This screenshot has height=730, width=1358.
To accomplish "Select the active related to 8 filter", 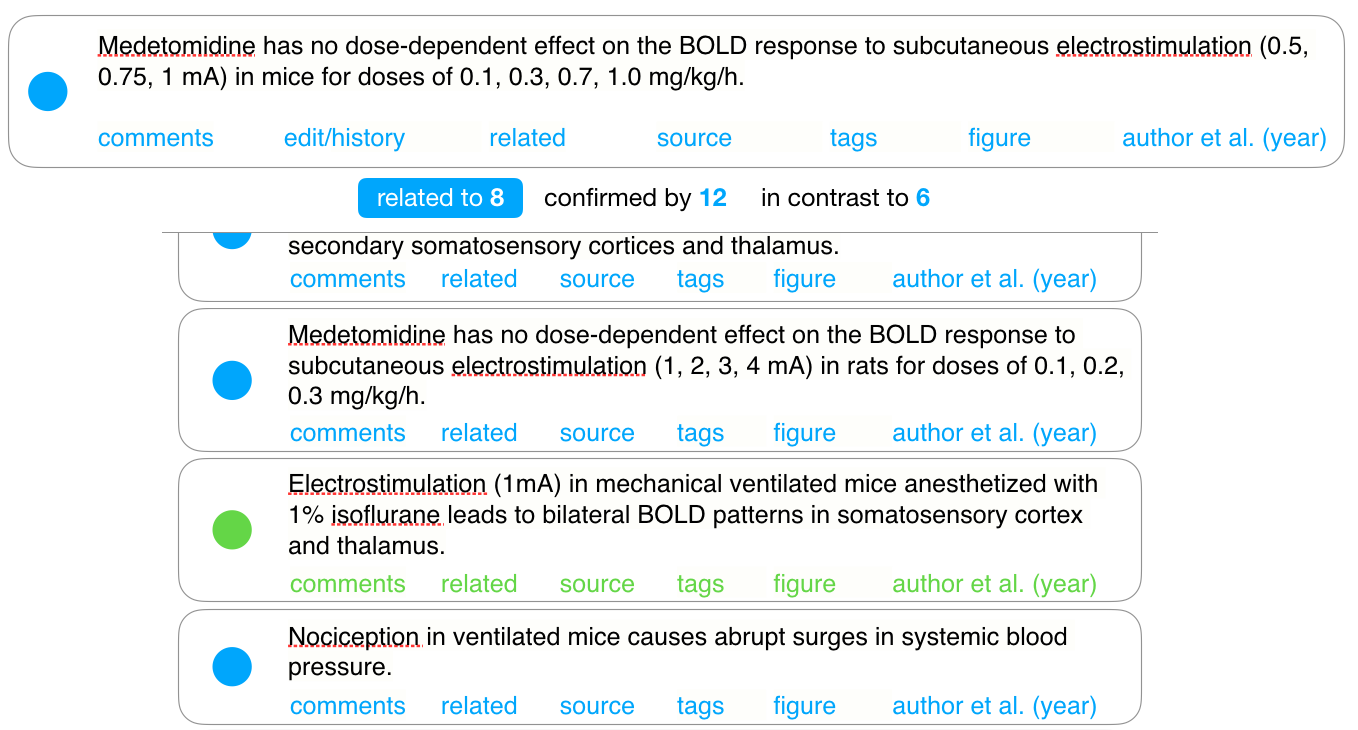I will point(440,197).
